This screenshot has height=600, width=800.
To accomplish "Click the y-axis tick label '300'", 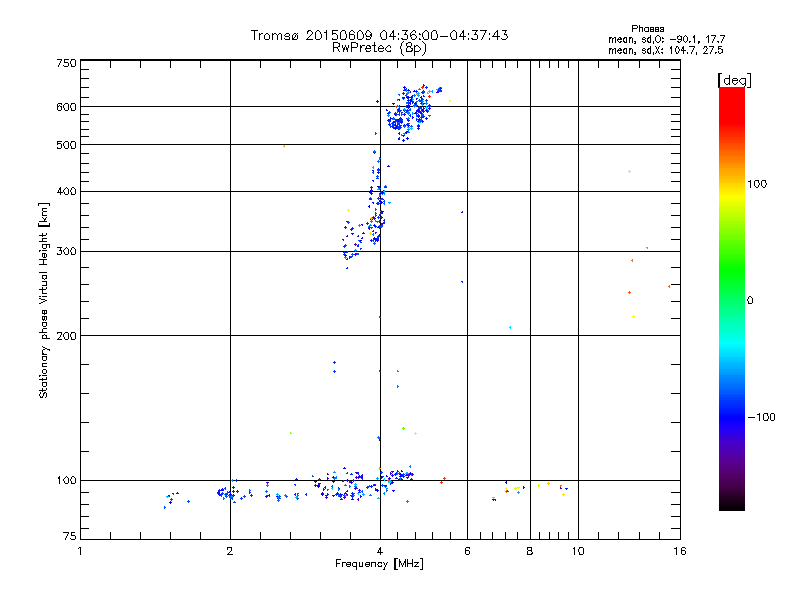I will (x=66, y=252).
